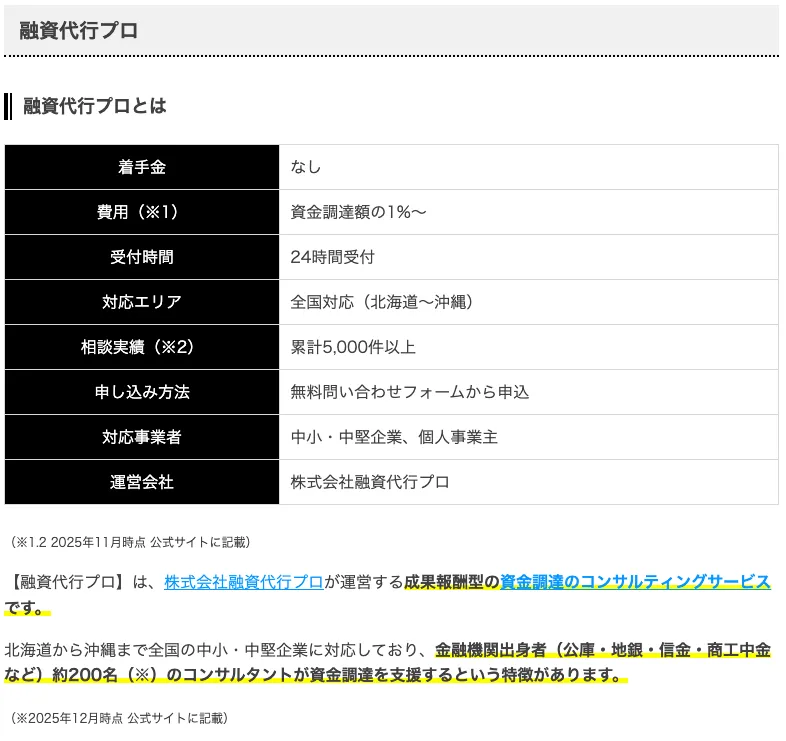Select the 対応事業者 header cell
The width and height of the screenshot is (786, 741).
[x=142, y=437]
